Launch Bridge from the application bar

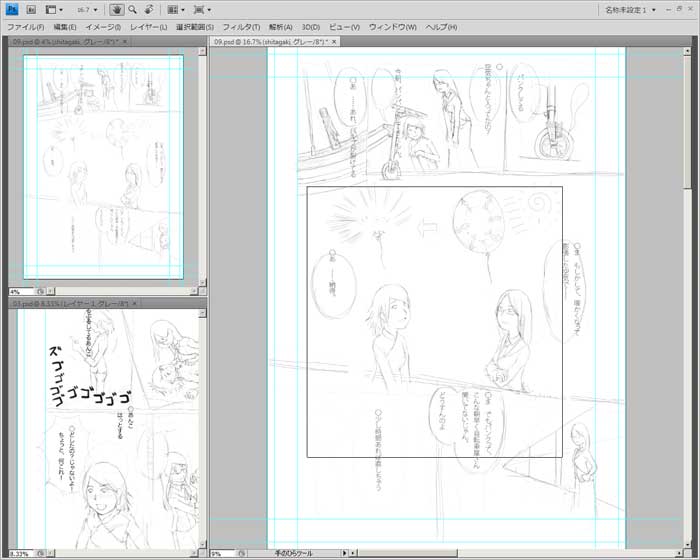coord(32,9)
